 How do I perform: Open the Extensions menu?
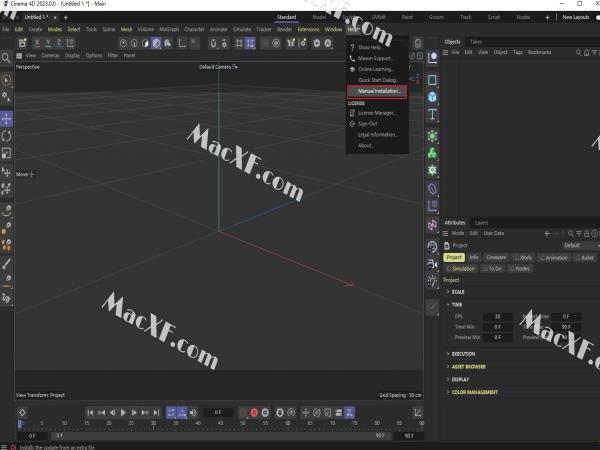click(x=308, y=29)
